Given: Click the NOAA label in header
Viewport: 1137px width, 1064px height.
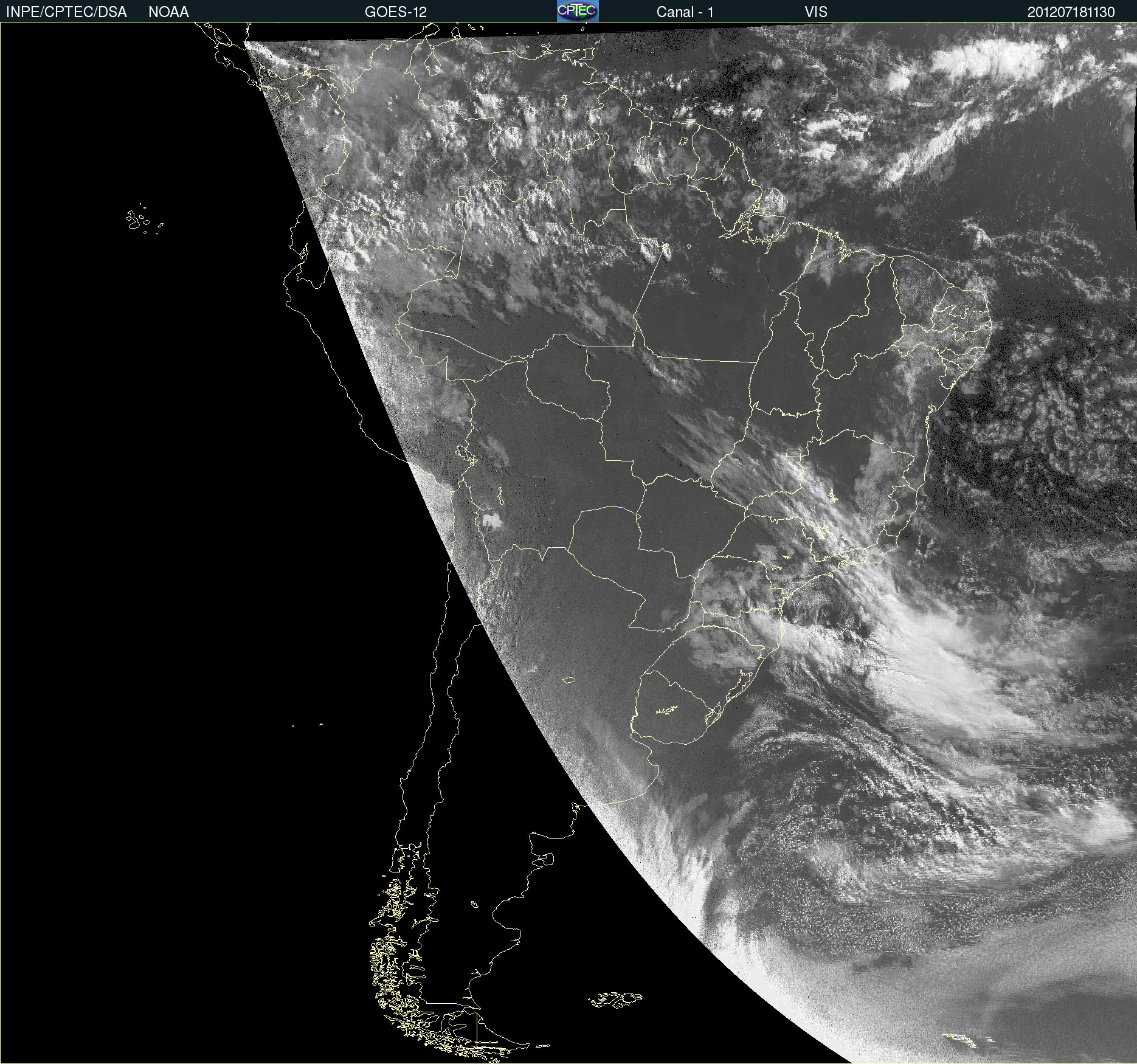Looking at the screenshot, I should point(168,12).
